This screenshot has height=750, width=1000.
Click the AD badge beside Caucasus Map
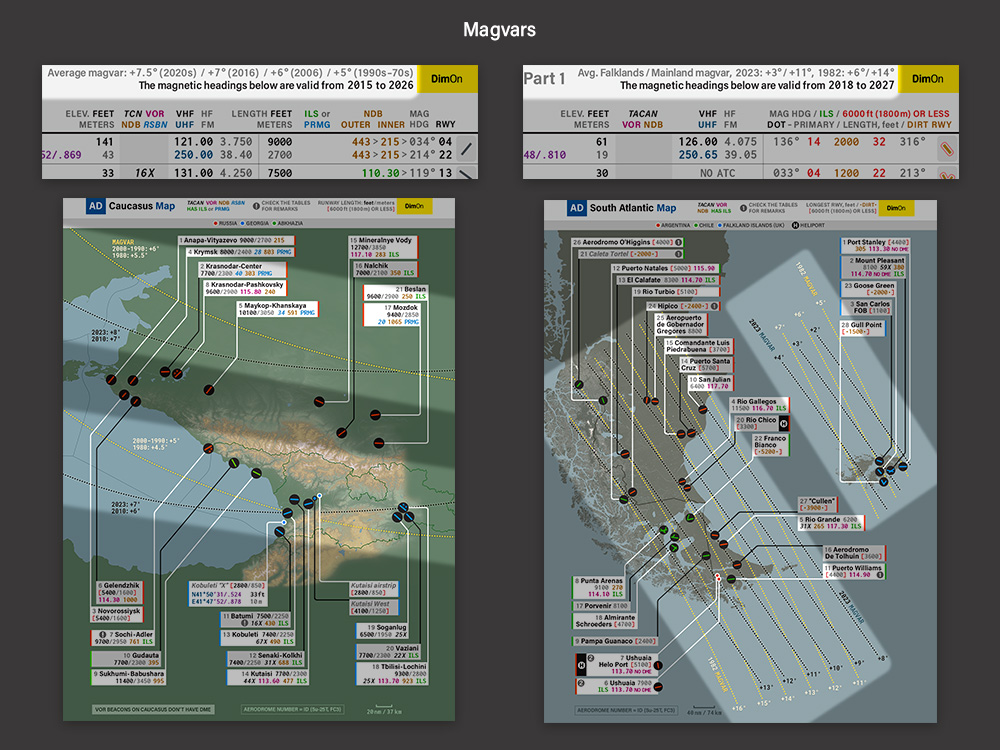96,206
